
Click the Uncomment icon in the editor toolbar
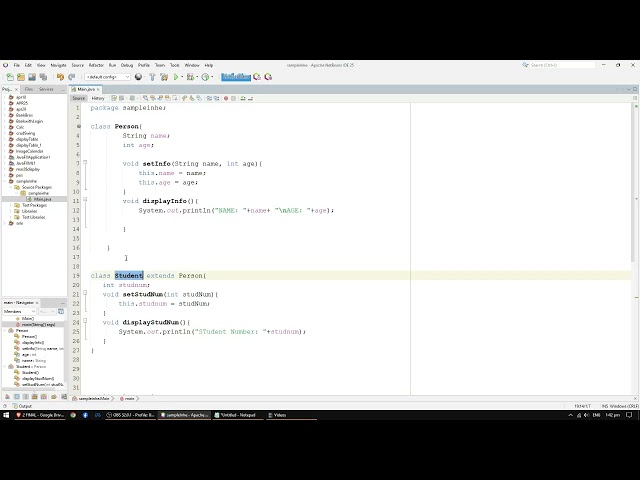[251, 98]
